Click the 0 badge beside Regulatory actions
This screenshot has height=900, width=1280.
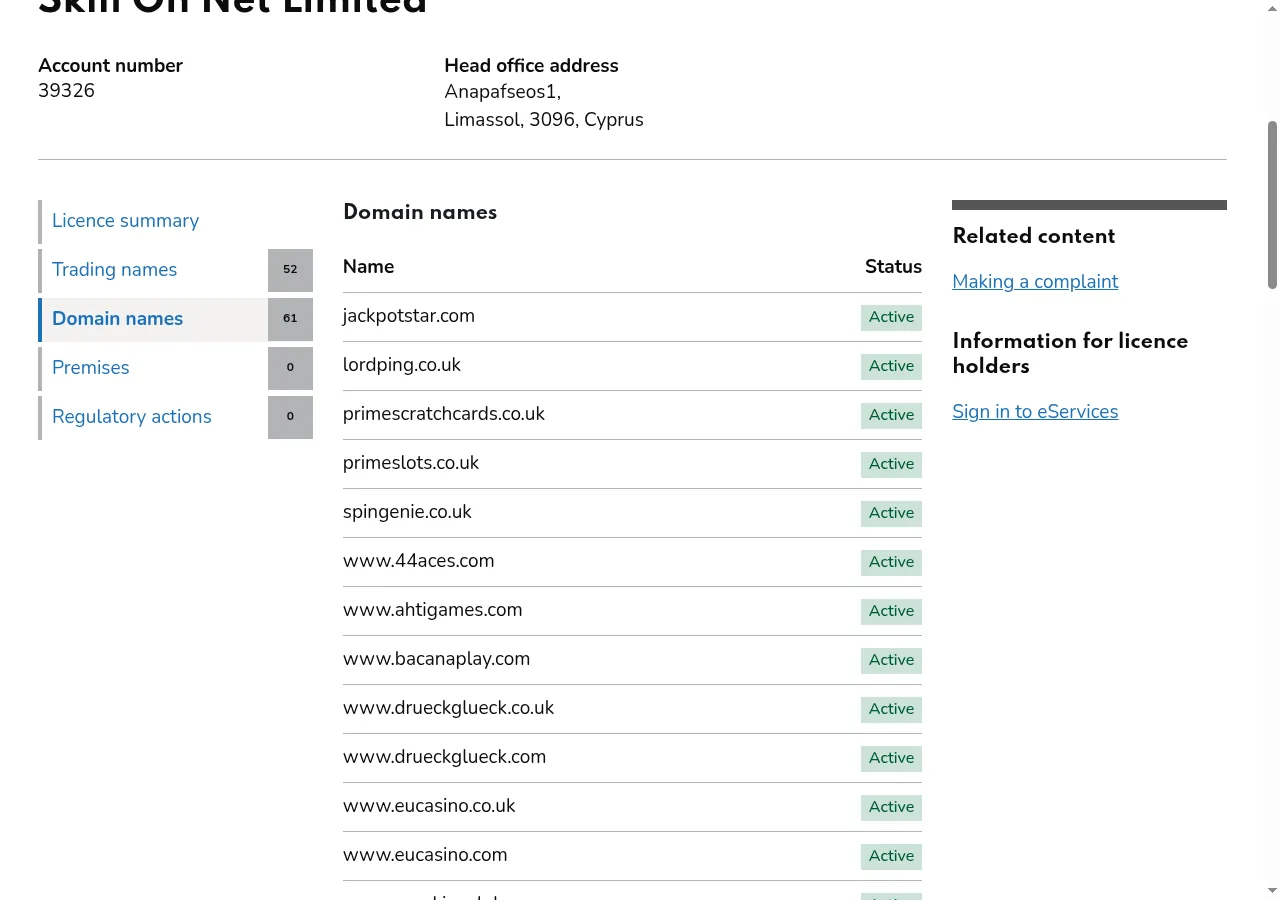pyautogui.click(x=290, y=417)
